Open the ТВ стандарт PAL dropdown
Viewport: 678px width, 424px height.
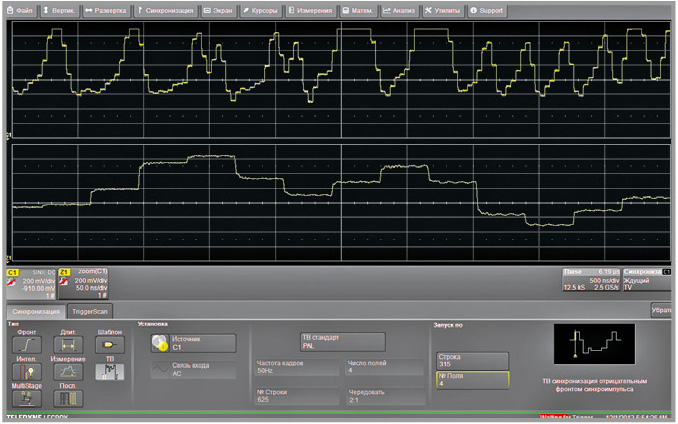[340, 343]
